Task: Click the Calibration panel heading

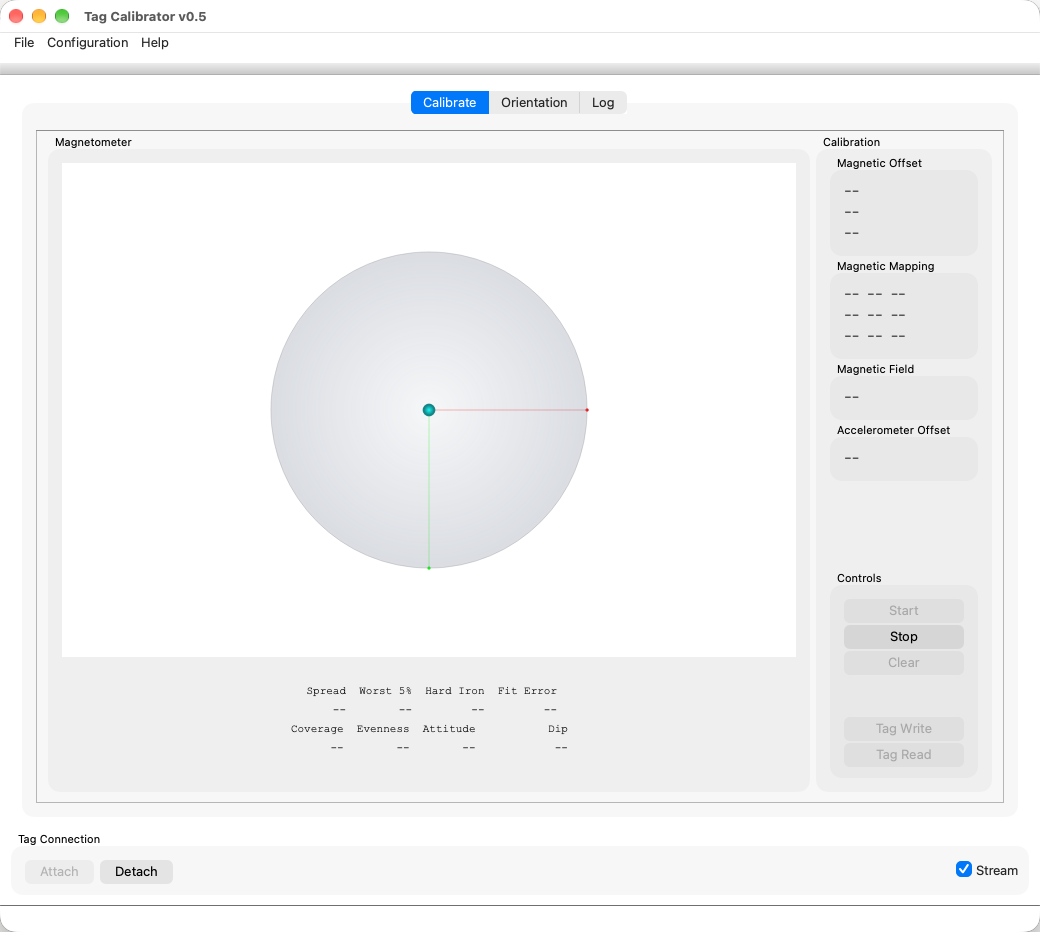Action: point(852,143)
